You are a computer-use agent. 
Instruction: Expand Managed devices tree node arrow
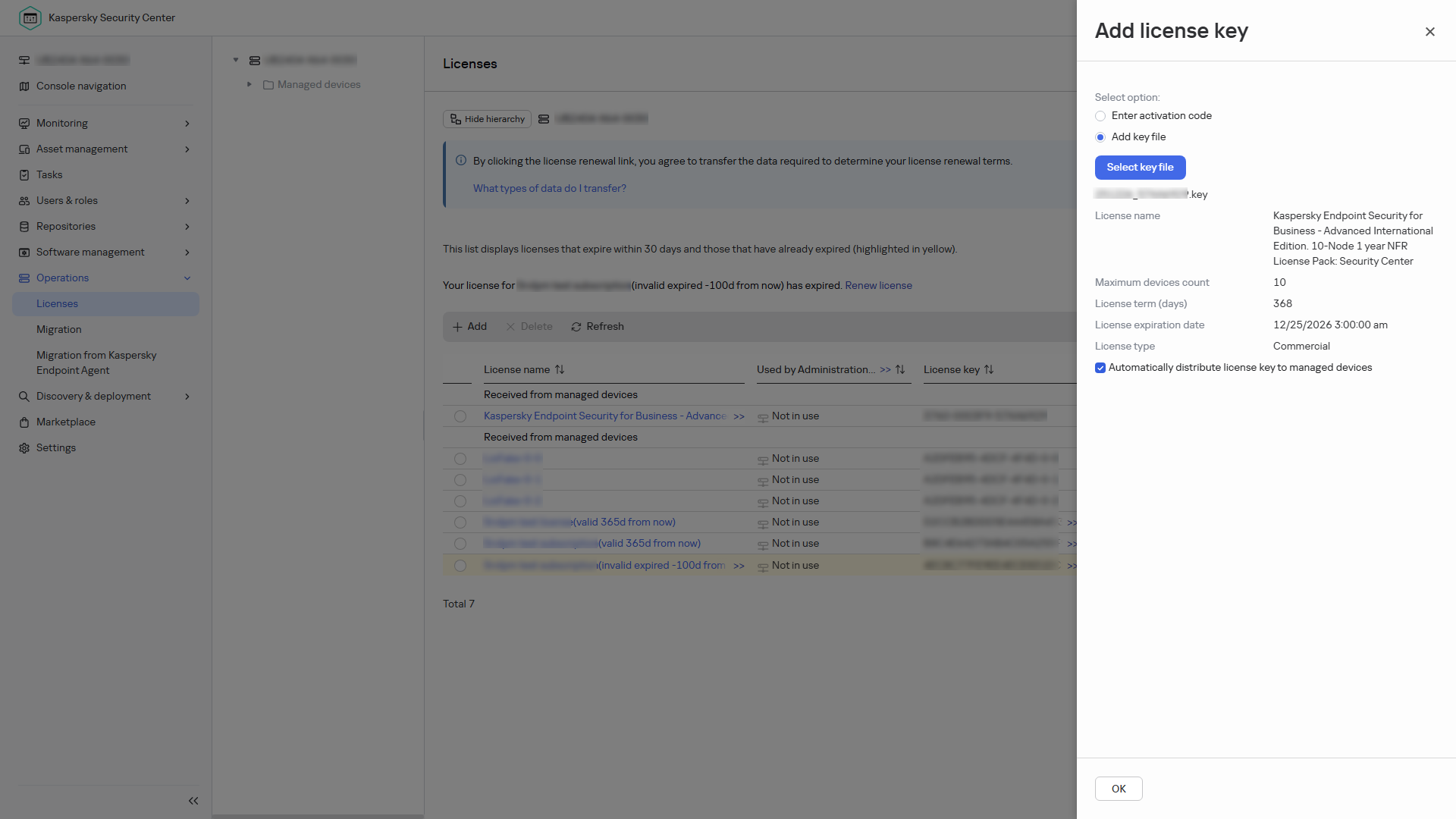click(249, 84)
